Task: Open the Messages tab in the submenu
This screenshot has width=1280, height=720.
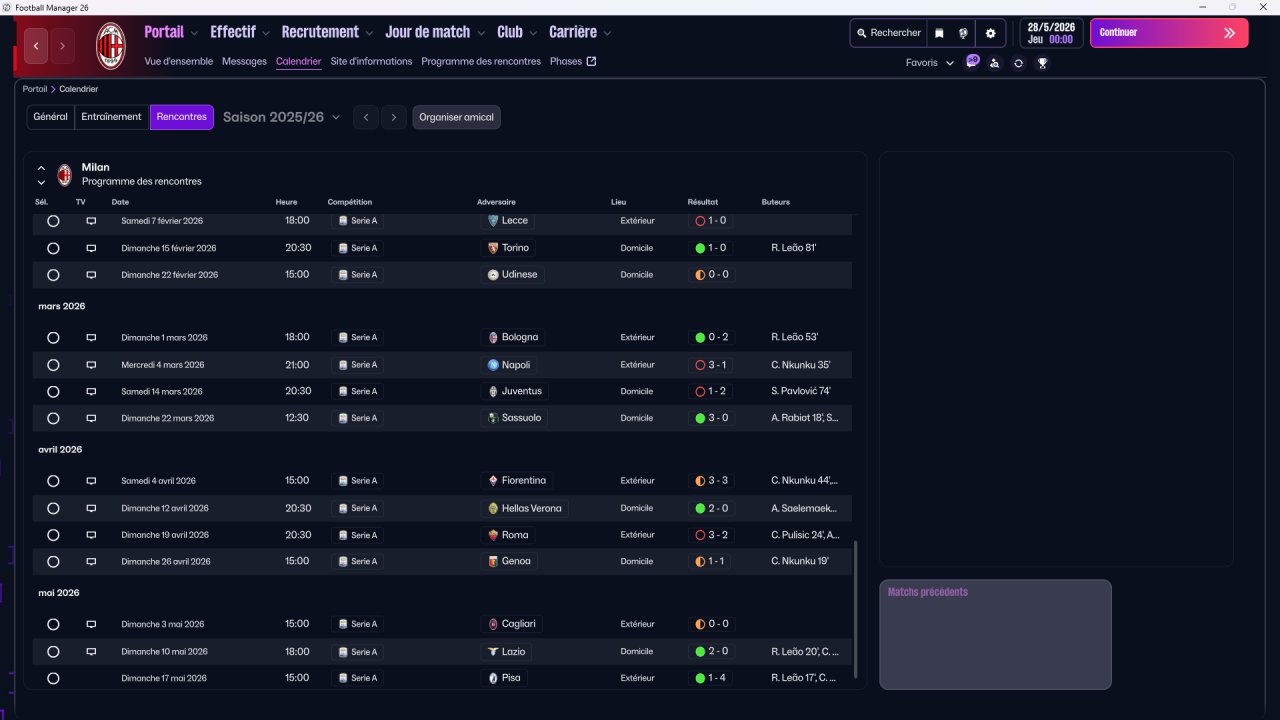Action: pyautogui.click(x=244, y=61)
